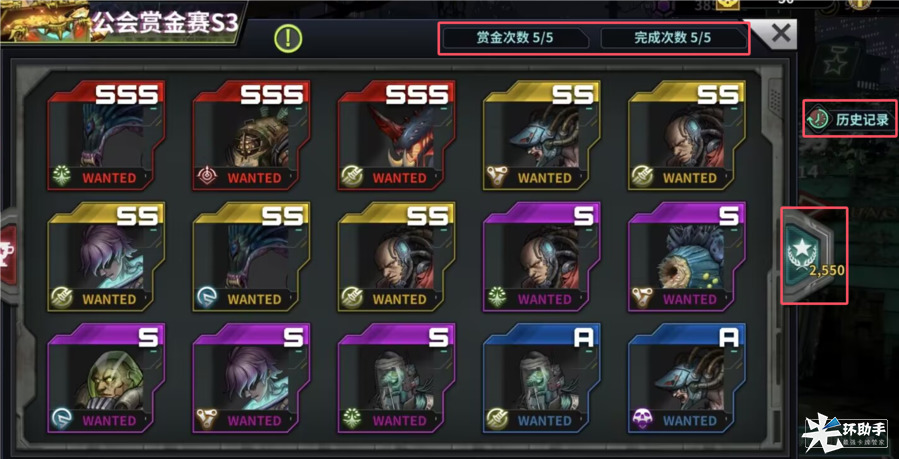Open the first A-rank tank zombie card
899x459 pixels.
pos(542,378)
